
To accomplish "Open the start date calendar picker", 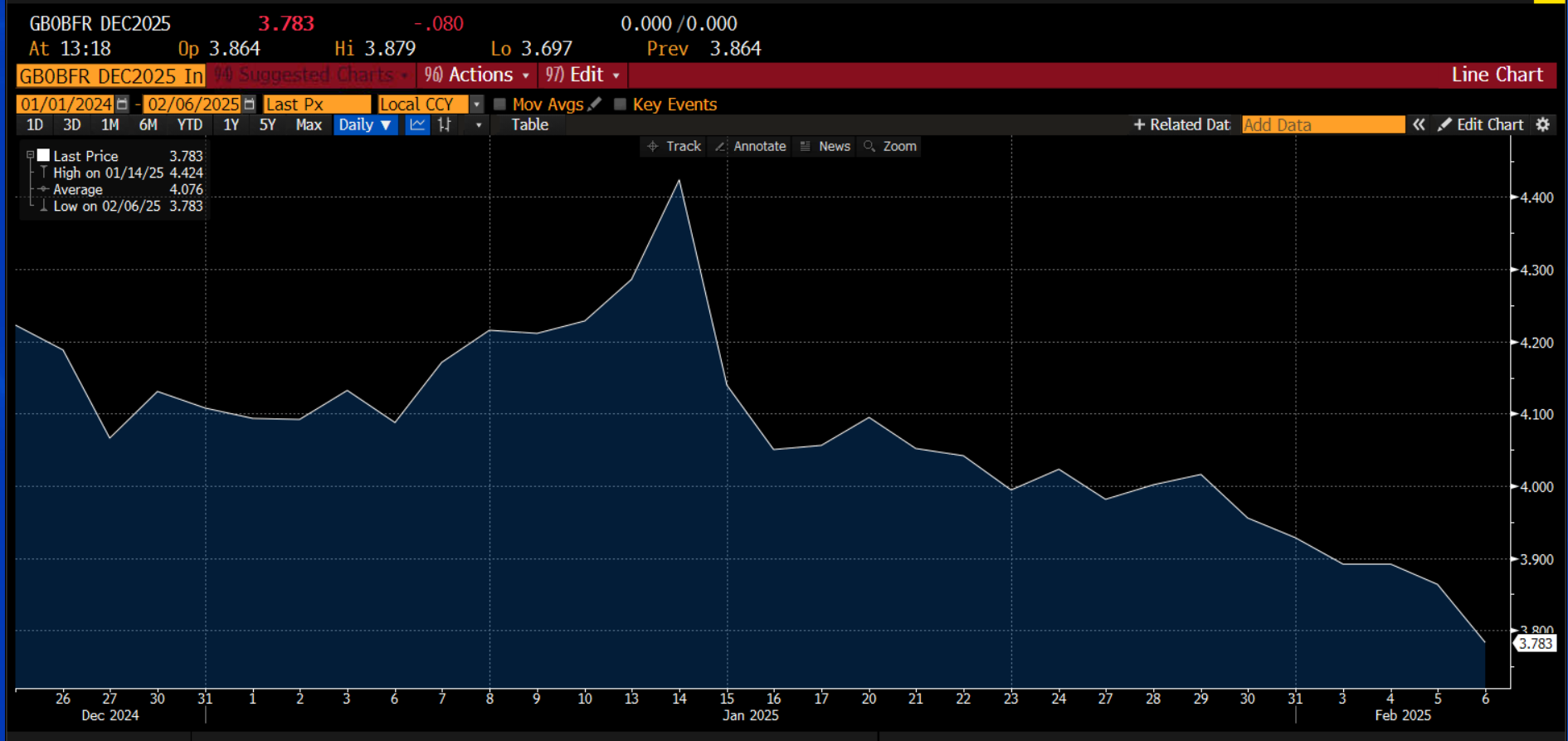I will click(x=123, y=104).
